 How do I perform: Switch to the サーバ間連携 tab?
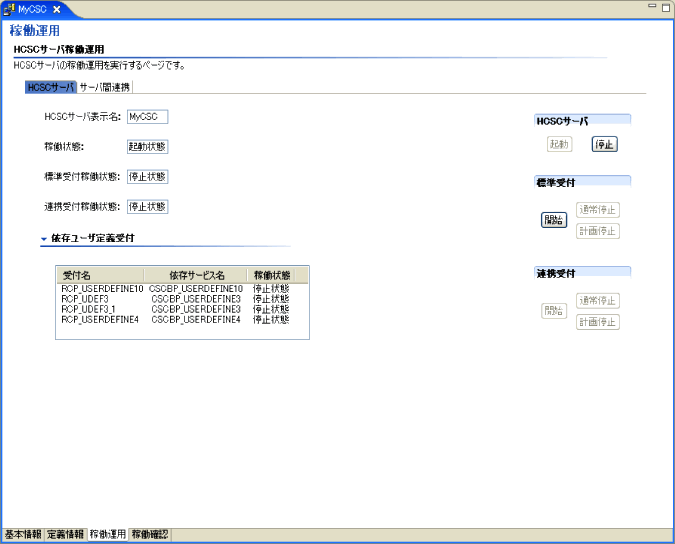105,87
